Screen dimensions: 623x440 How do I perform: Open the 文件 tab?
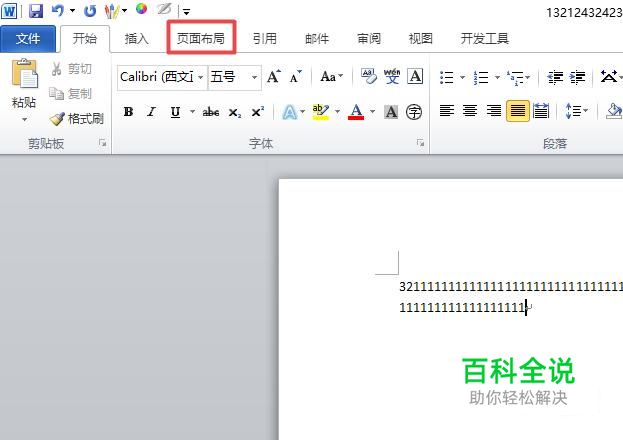pyautogui.click(x=28, y=39)
